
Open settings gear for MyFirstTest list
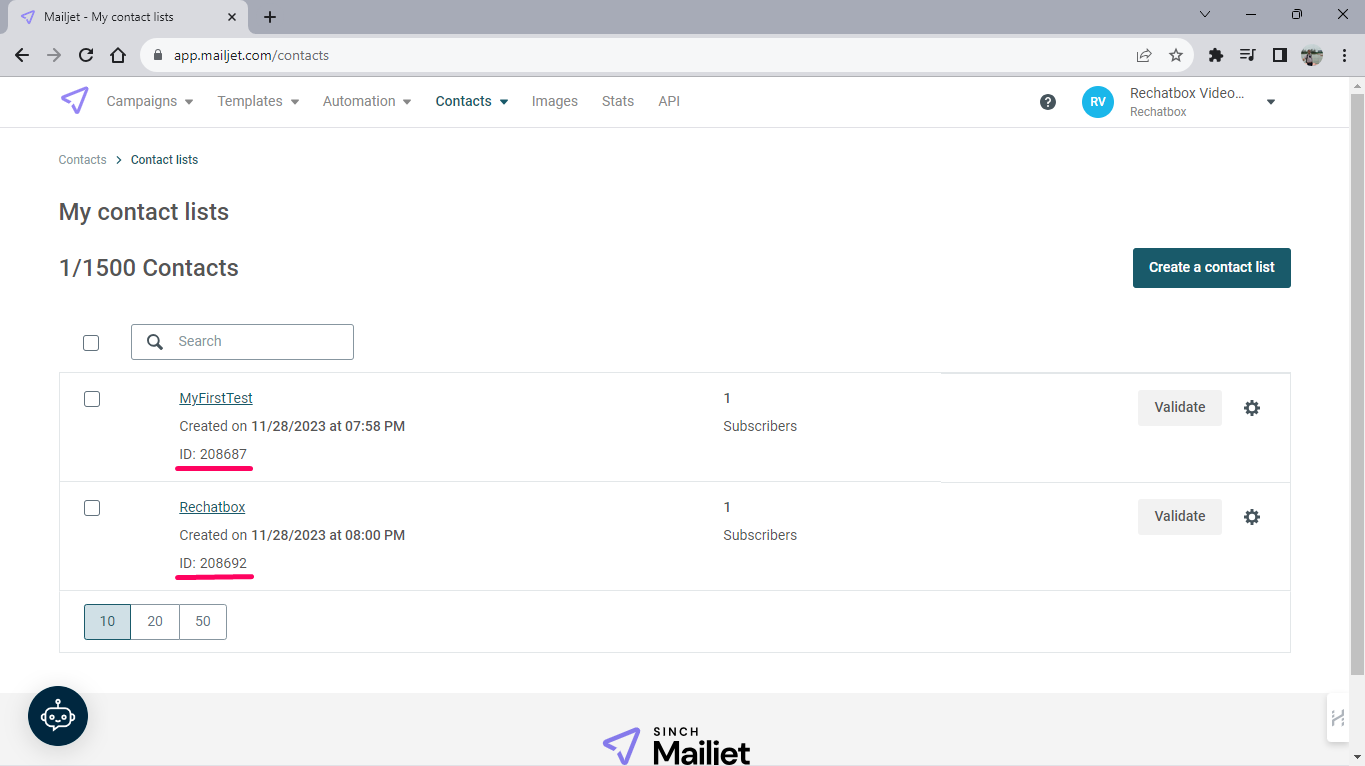(1252, 408)
